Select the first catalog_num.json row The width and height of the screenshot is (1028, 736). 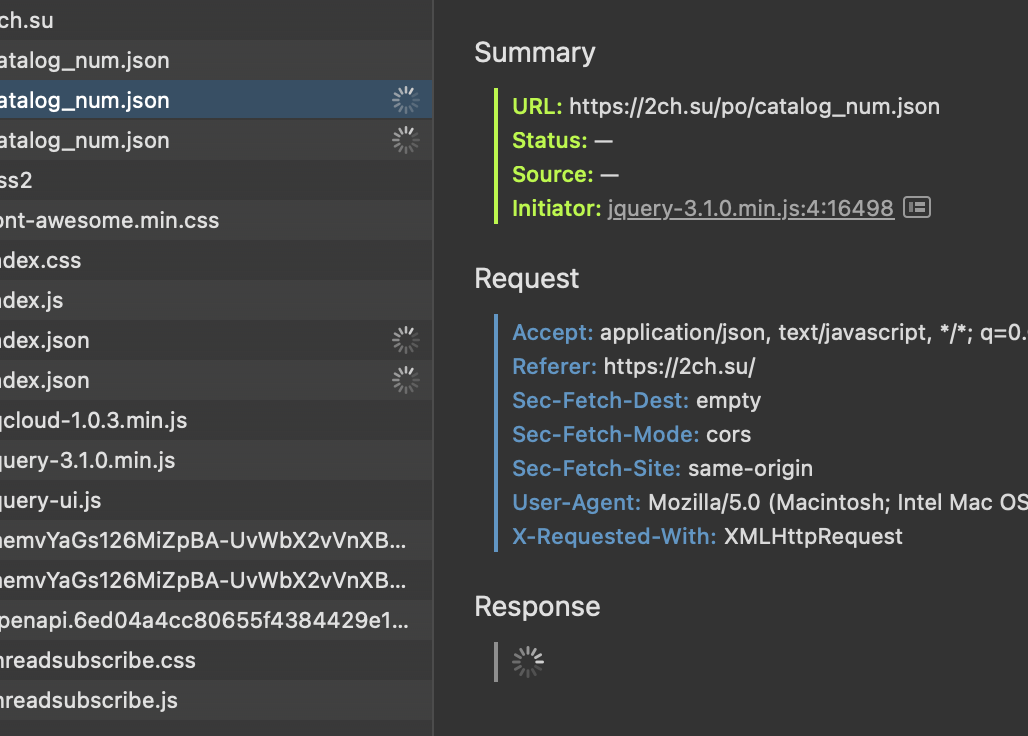click(85, 60)
